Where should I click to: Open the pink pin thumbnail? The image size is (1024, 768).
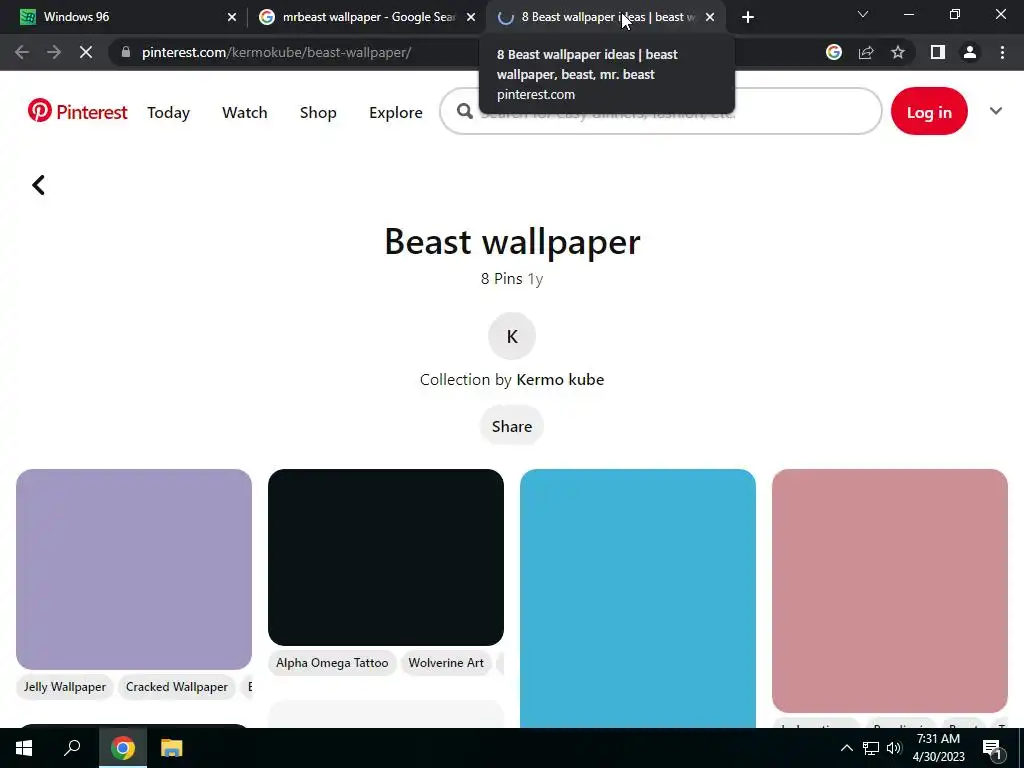pos(890,590)
